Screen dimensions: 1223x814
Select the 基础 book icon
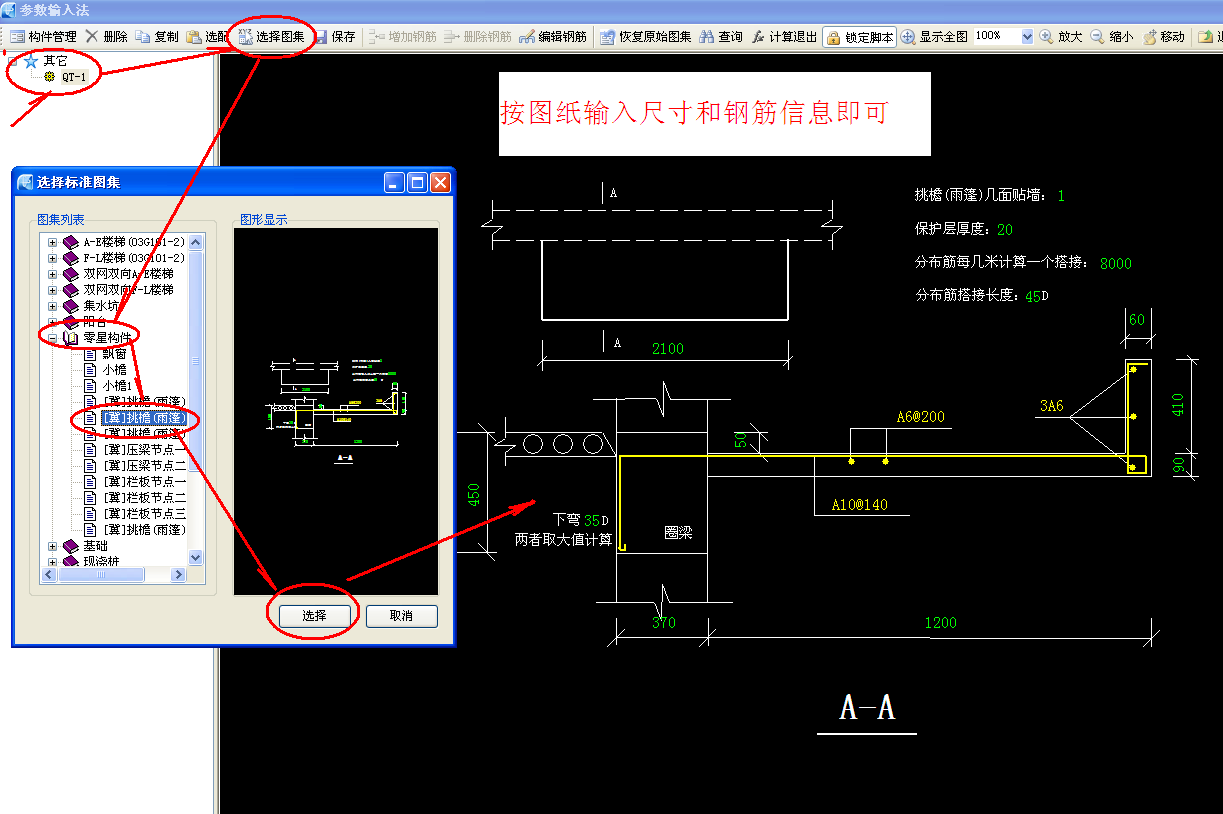(x=70, y=546)
